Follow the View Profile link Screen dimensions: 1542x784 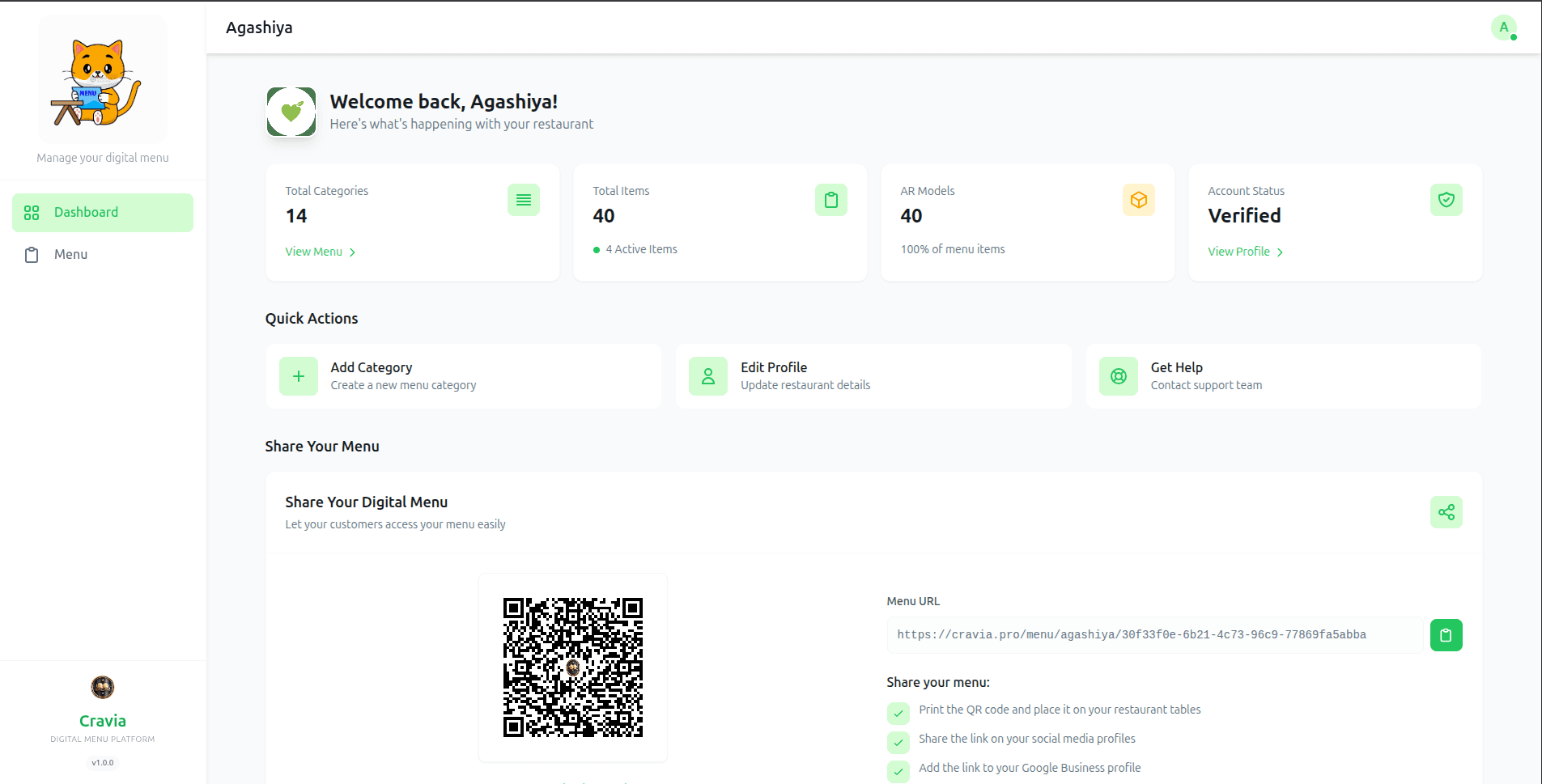pos(1246,252)
